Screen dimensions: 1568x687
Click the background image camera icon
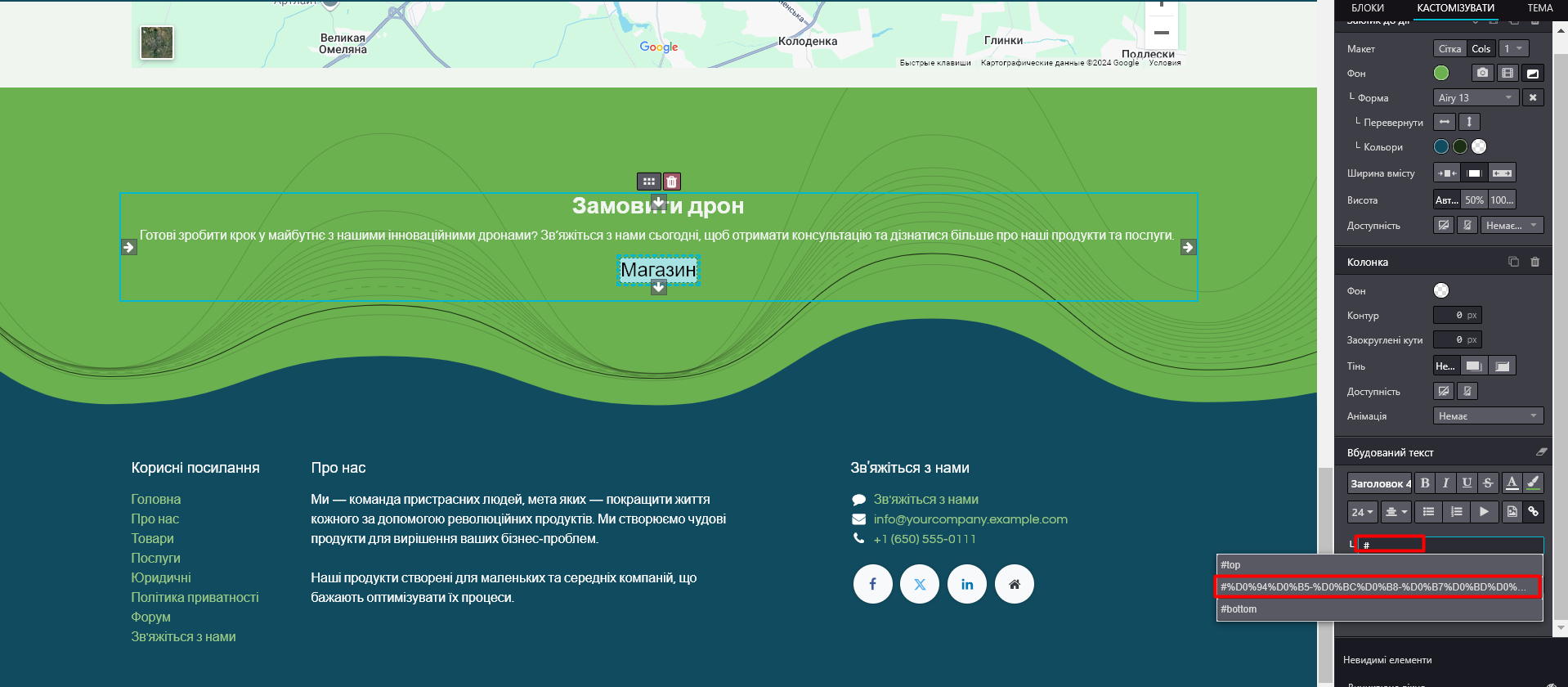tap(1482, 74)
